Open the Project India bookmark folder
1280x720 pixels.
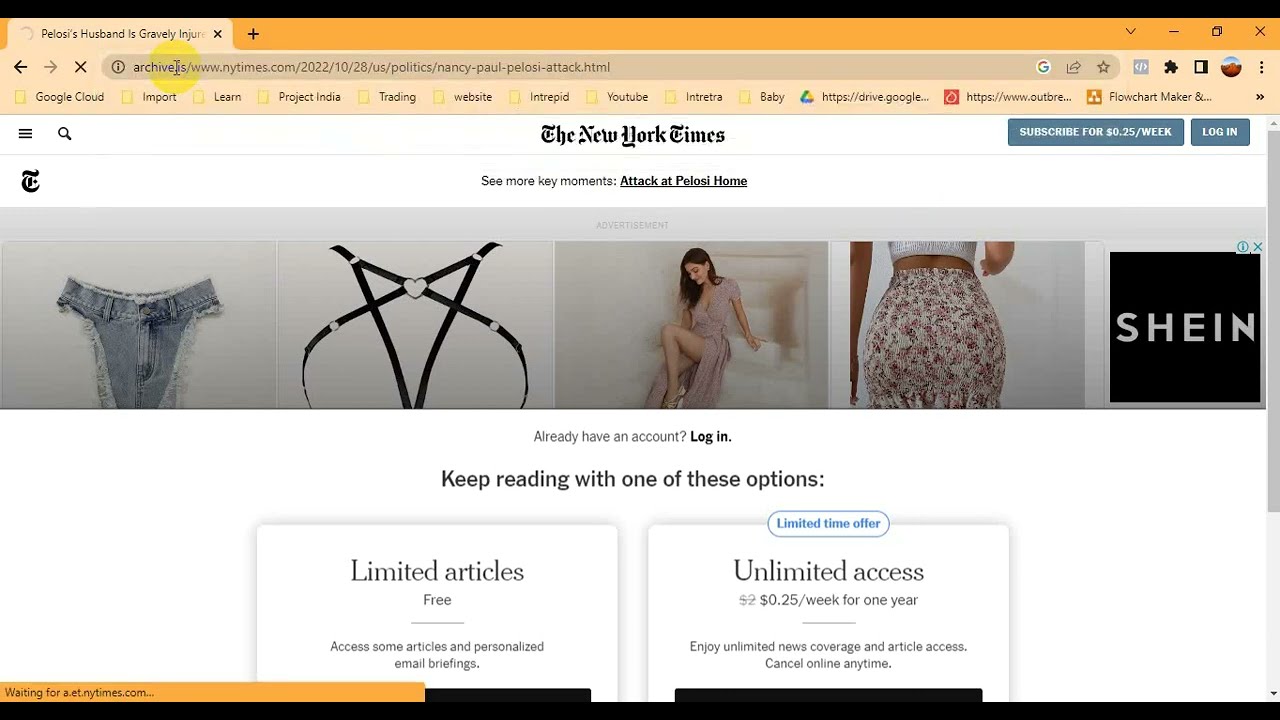[299, 97]
